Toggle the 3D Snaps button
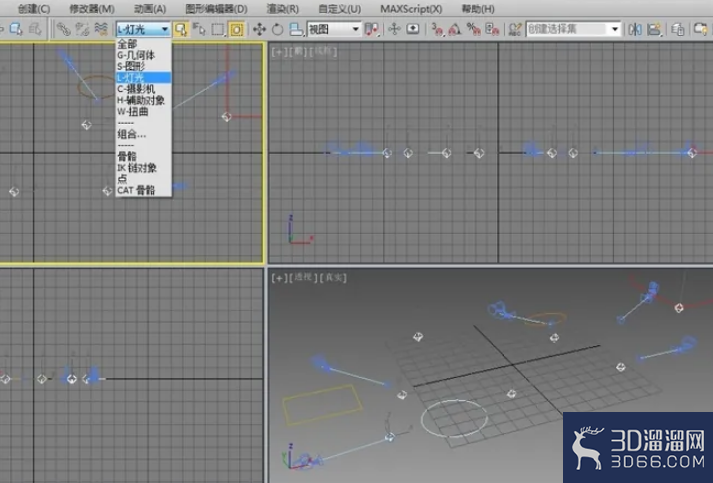The width and height of the screenshot is (713, 483). pos(437,30)
